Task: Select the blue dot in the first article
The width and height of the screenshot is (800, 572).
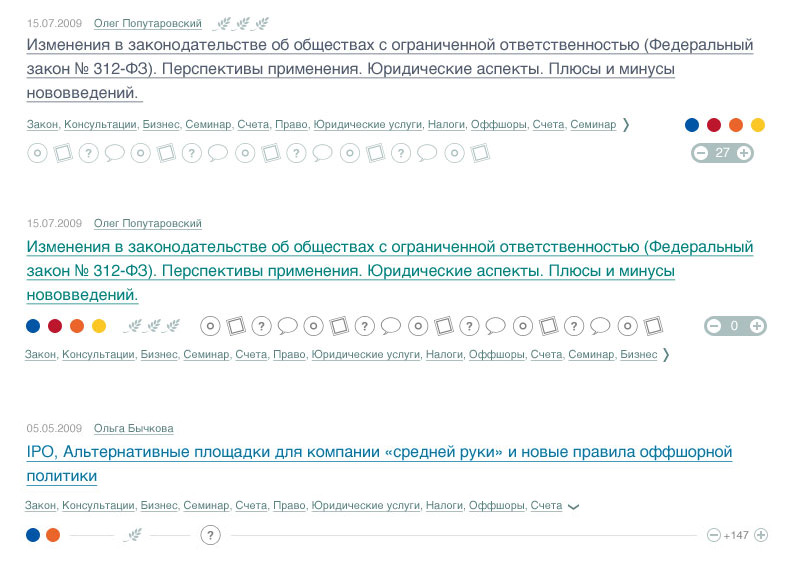Action: 692,125
